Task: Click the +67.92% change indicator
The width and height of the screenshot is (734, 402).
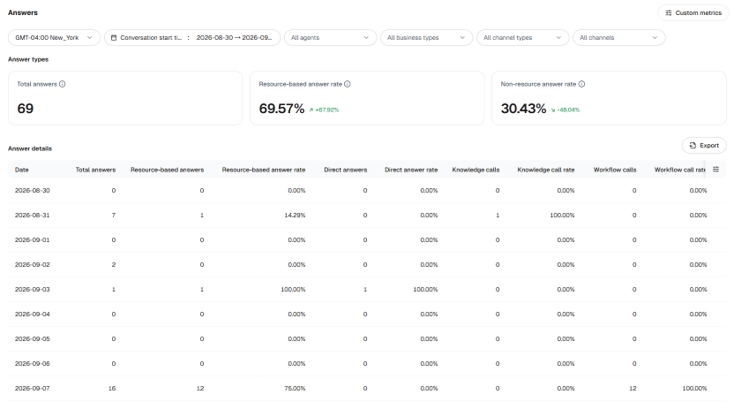Action: coord(324,110)
